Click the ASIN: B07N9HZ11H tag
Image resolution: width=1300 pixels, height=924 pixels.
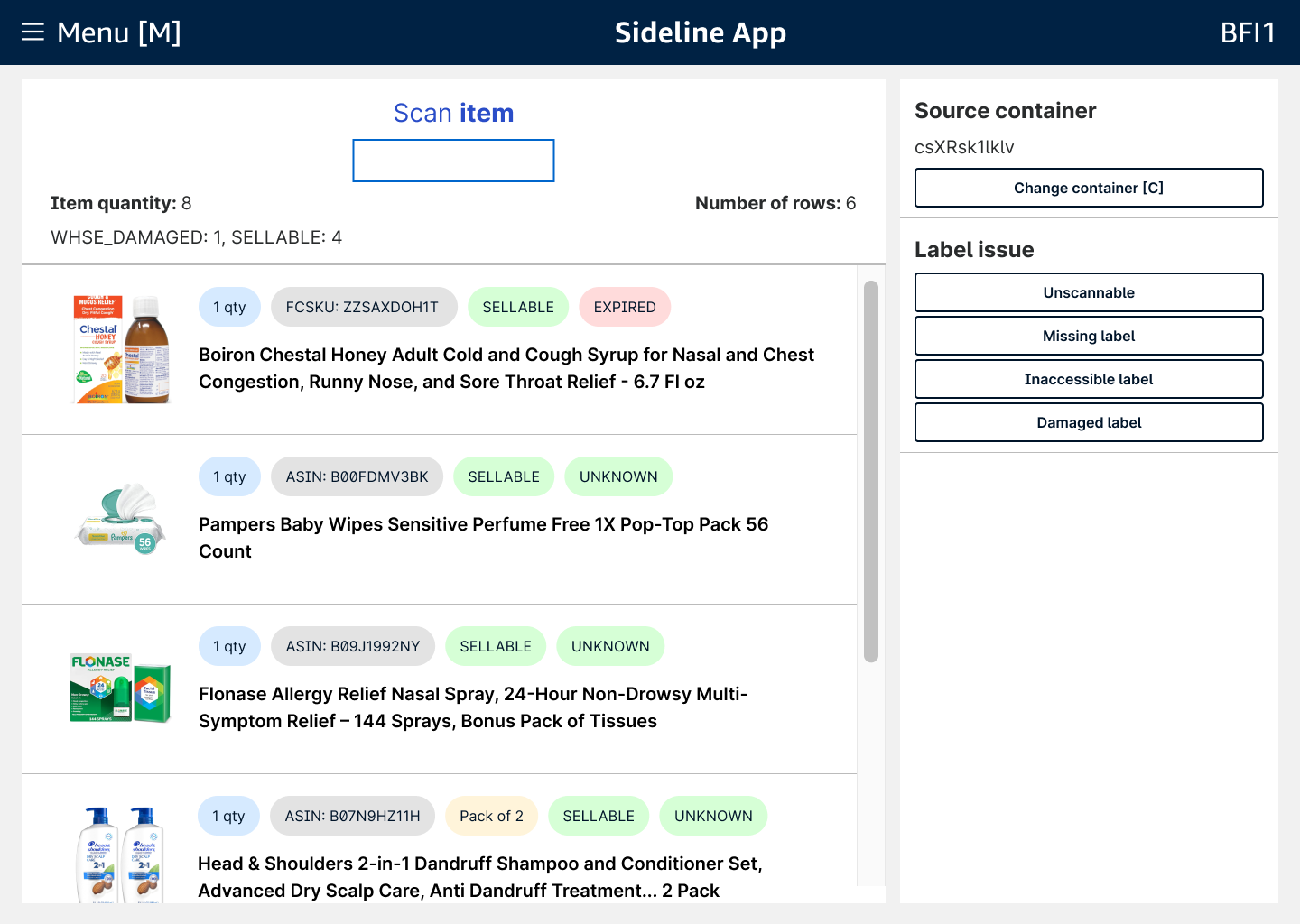pos(352,816)
